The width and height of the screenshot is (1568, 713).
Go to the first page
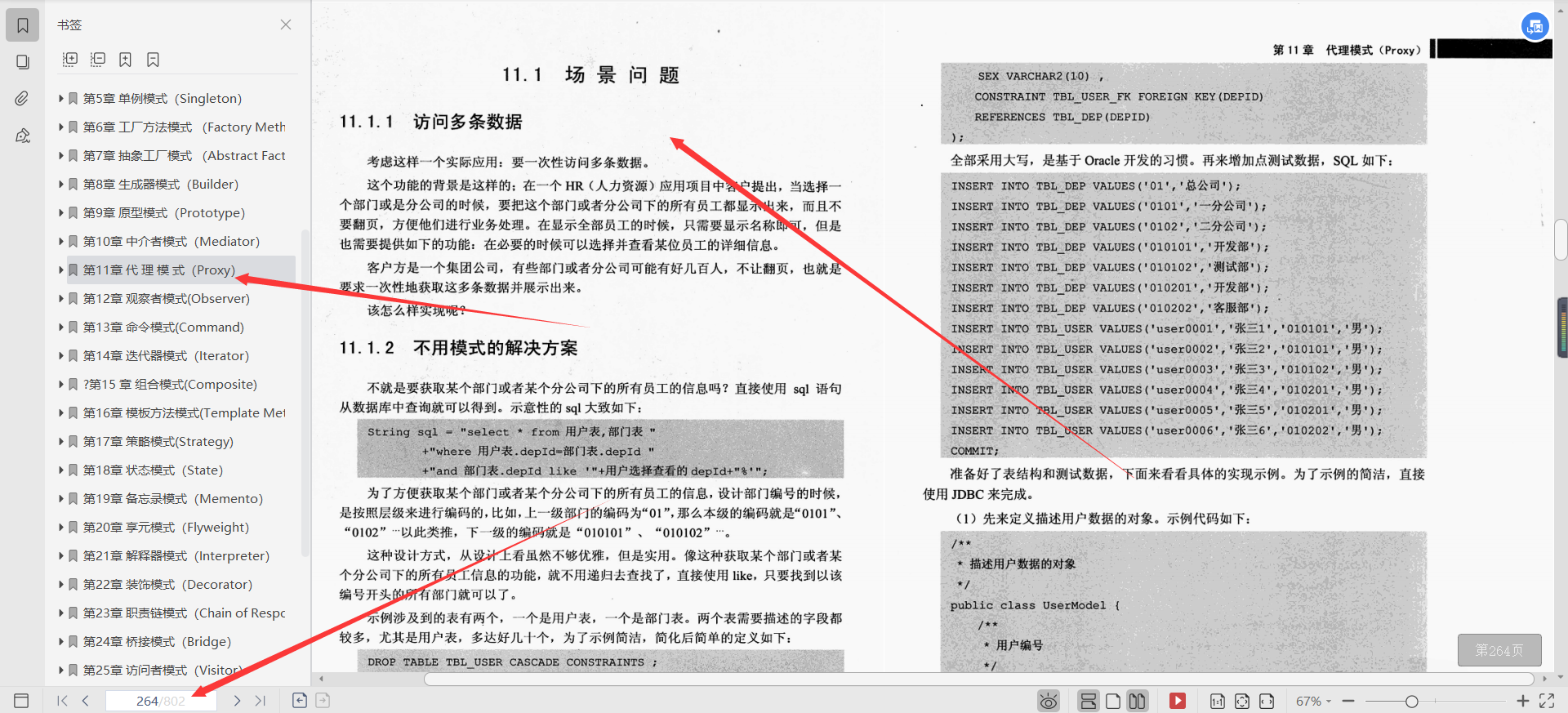pyautogui.click(x=63, y=701)
